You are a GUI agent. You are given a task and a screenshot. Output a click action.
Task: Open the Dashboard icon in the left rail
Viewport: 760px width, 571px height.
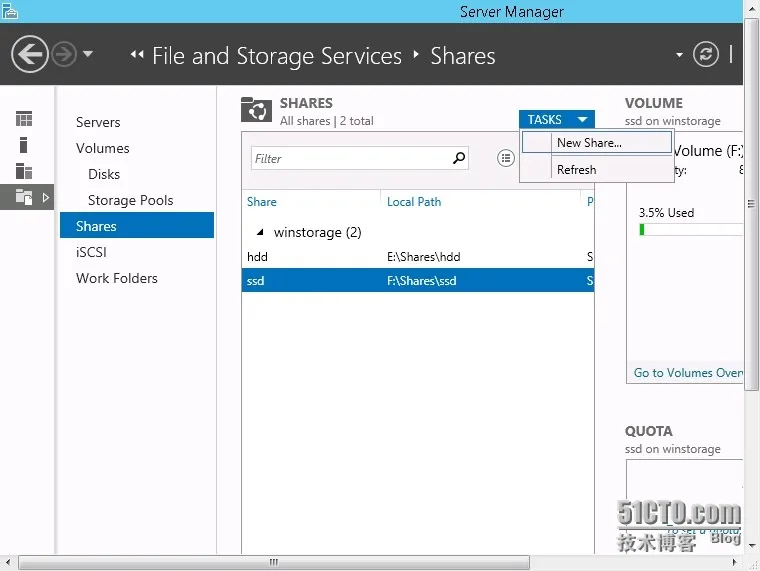click(x=24, y=119)
